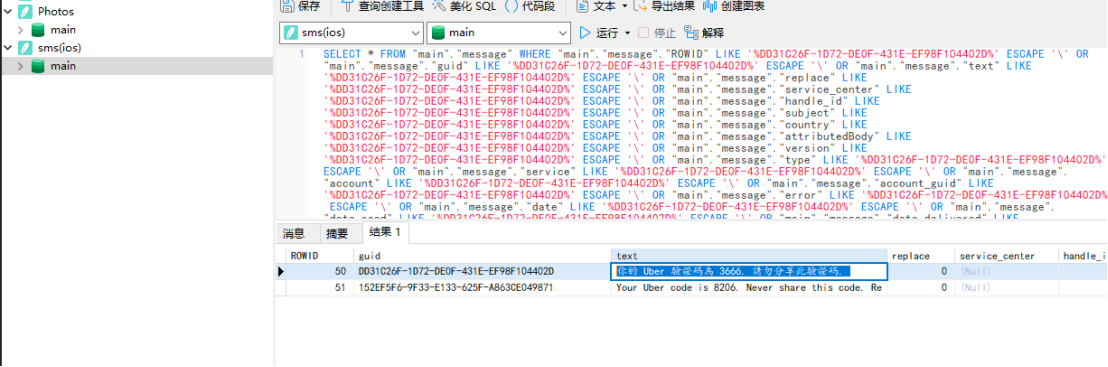Select Photos connection in tree
Image resolution: width=1108 pixels, height=367 pixels.
click(55, 11)
